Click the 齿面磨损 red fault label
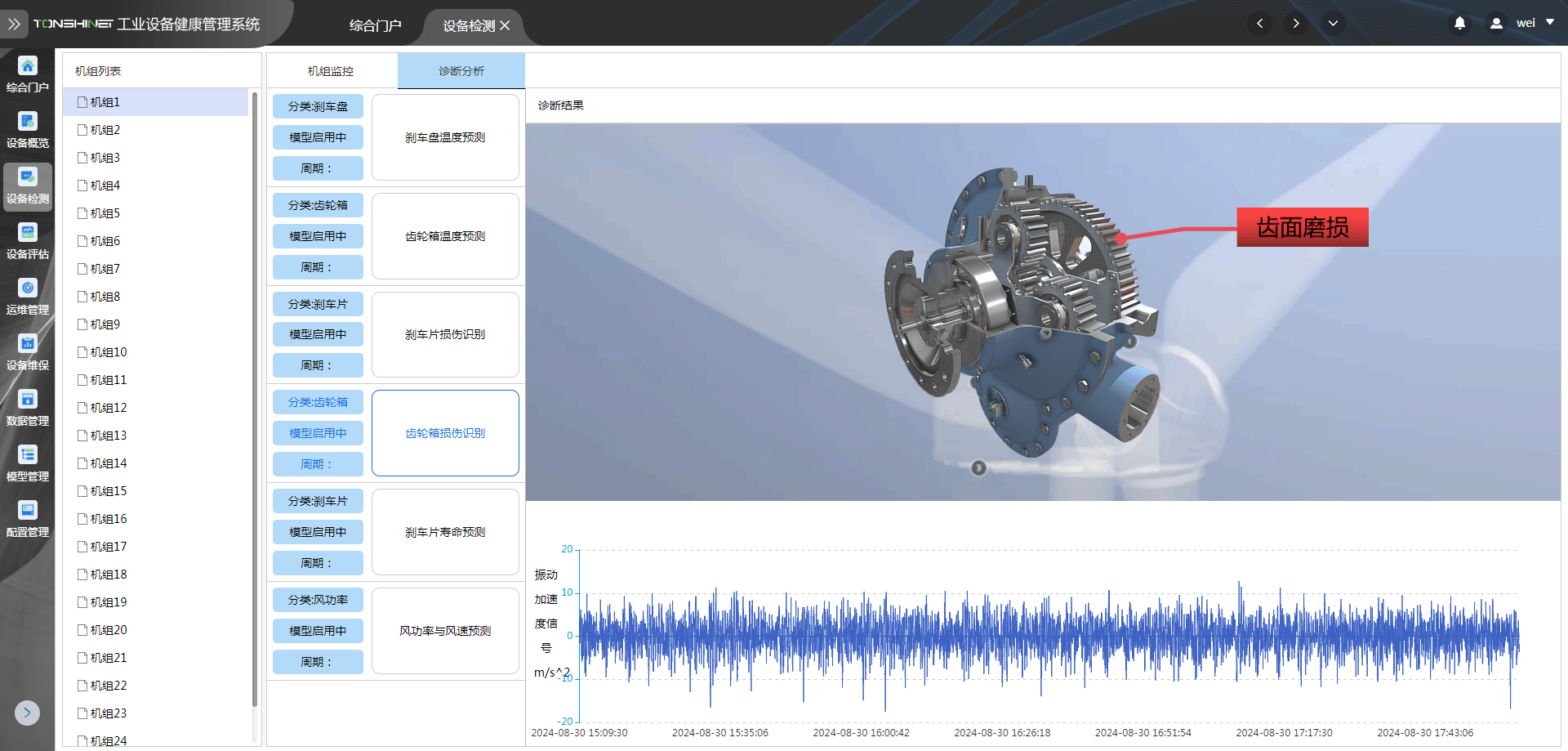Viewport: 1568px width, 751px height. point(1302,227)
